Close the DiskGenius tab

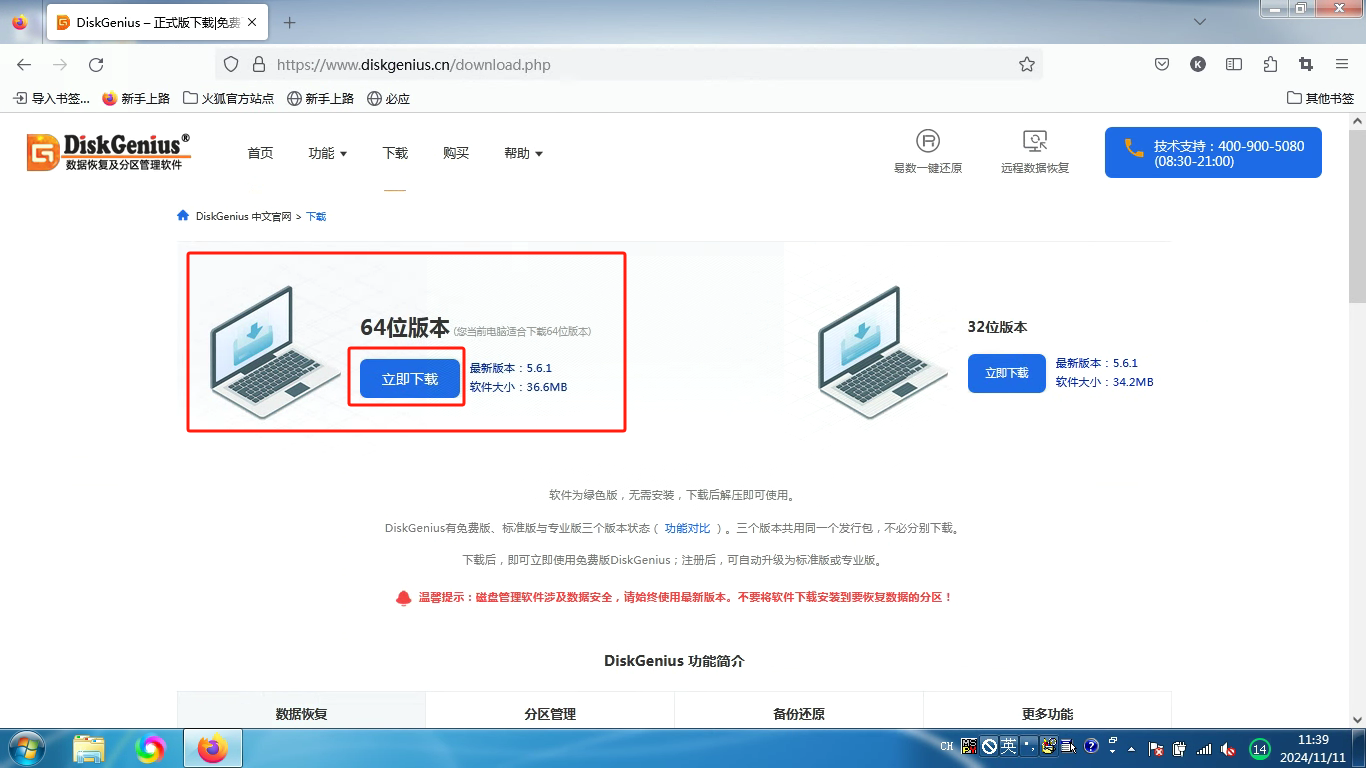251,22
